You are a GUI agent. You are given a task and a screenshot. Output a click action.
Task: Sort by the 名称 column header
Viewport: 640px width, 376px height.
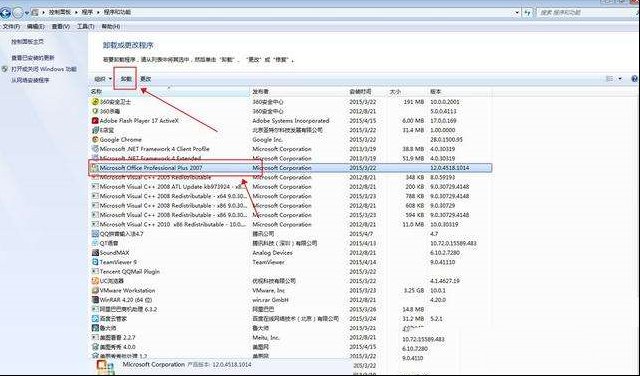click(x=169, y=92)
